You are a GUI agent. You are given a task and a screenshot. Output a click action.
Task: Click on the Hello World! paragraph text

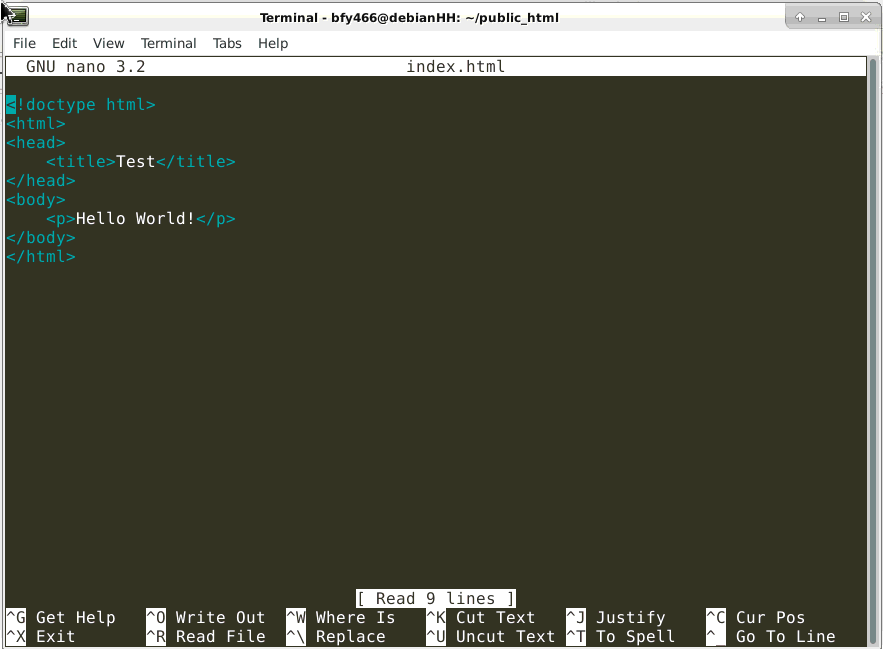(136, 219)
